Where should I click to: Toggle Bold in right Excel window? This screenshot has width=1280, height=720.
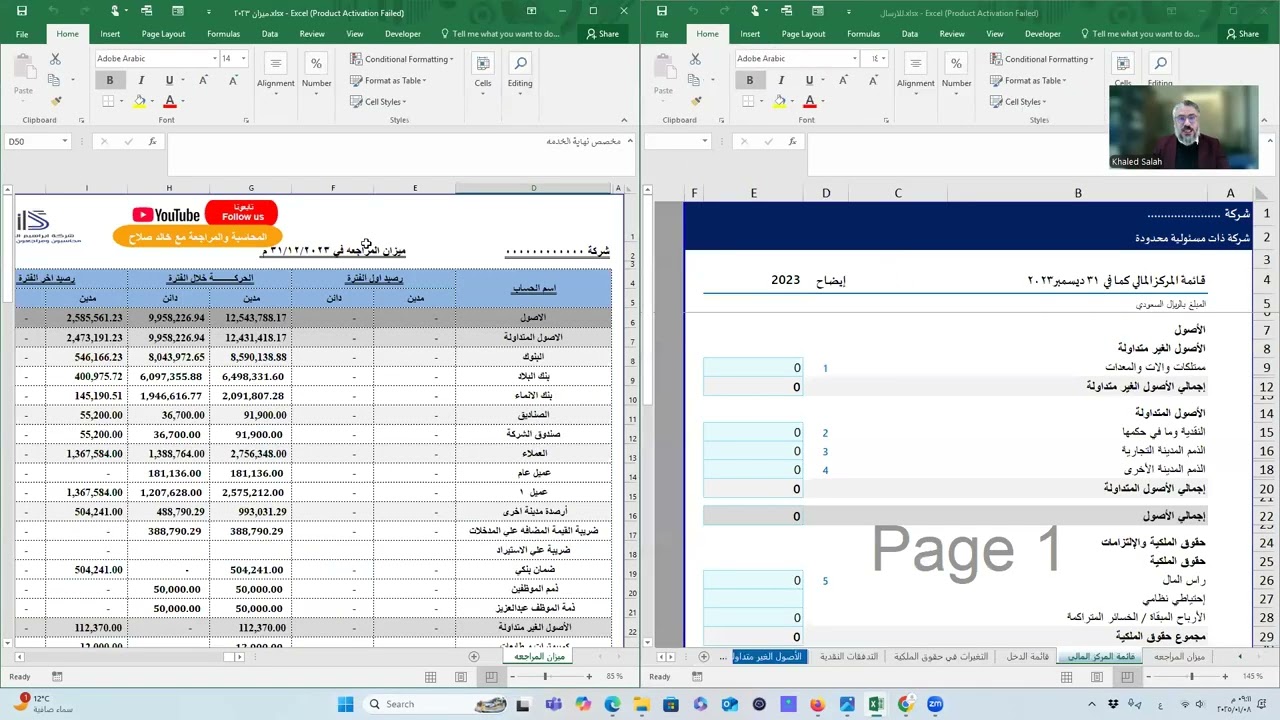(750, 80)
